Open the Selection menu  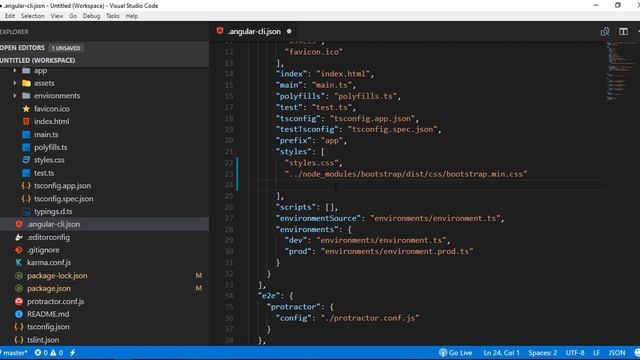pyautogui.click(x=33, y=16)
